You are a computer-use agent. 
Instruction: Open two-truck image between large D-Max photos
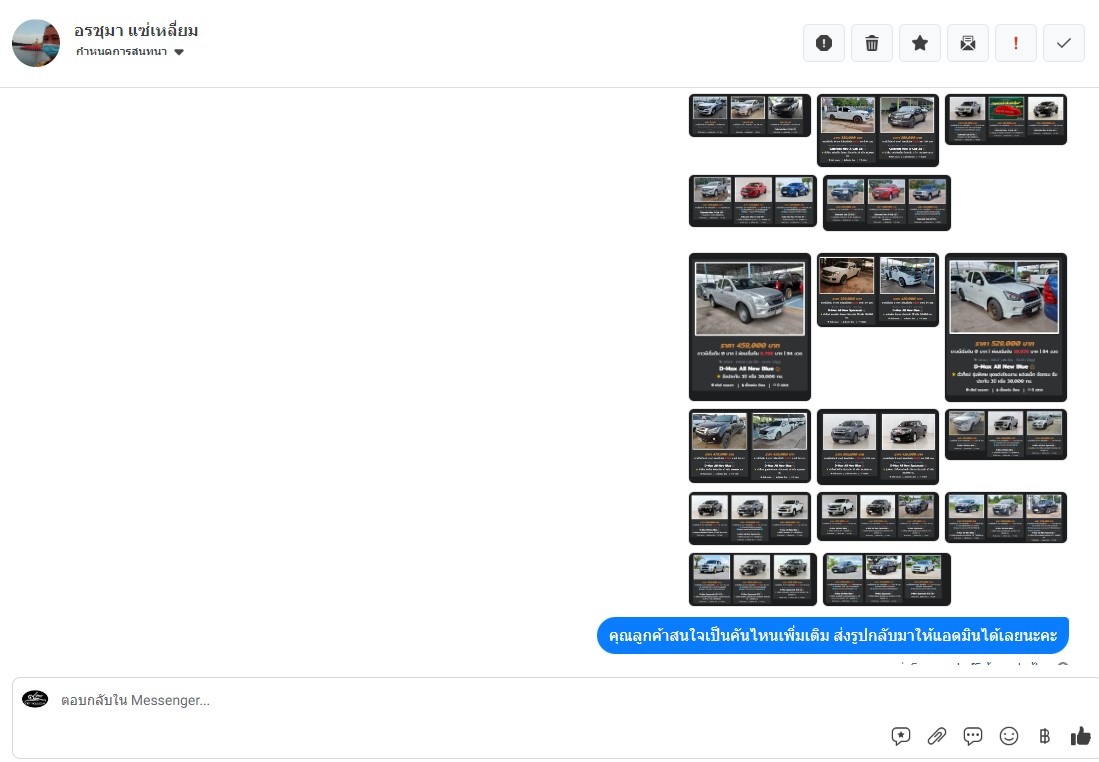(878, 290)
